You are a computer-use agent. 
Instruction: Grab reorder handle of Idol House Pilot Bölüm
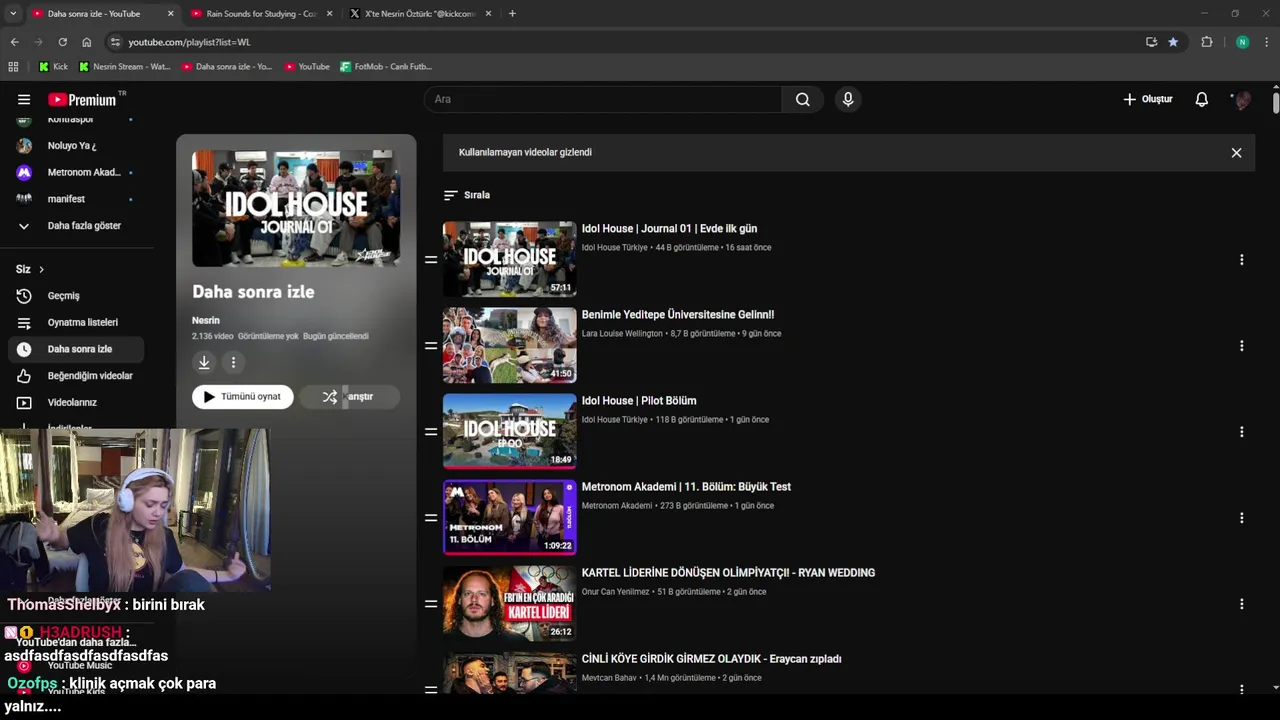coord(431,431)
